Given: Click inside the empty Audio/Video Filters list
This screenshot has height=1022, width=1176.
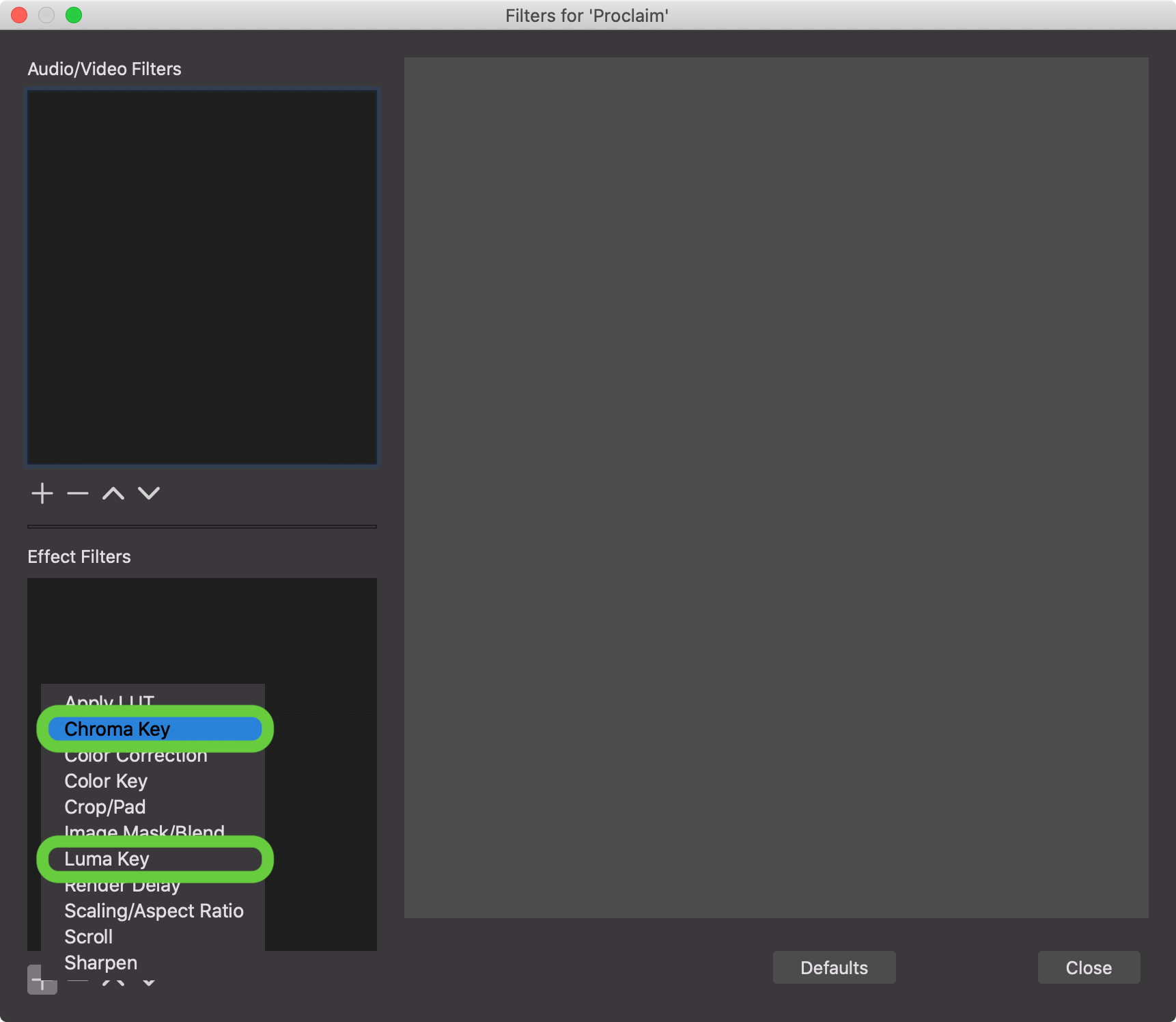Looking at the screenshot, I should coord(202,277).
